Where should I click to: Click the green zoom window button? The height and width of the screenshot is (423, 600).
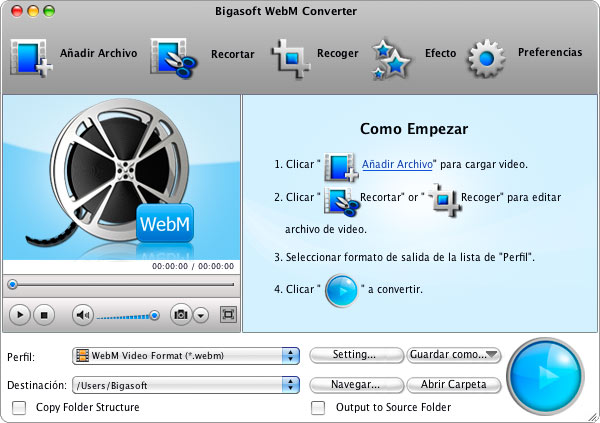coord(49,11)
